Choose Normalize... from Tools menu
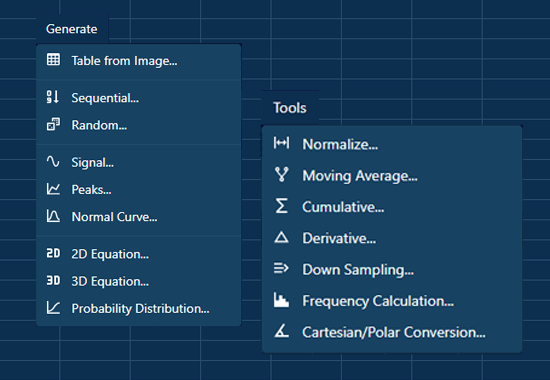Viewport: 550px width, 380px height. [392, 144]
